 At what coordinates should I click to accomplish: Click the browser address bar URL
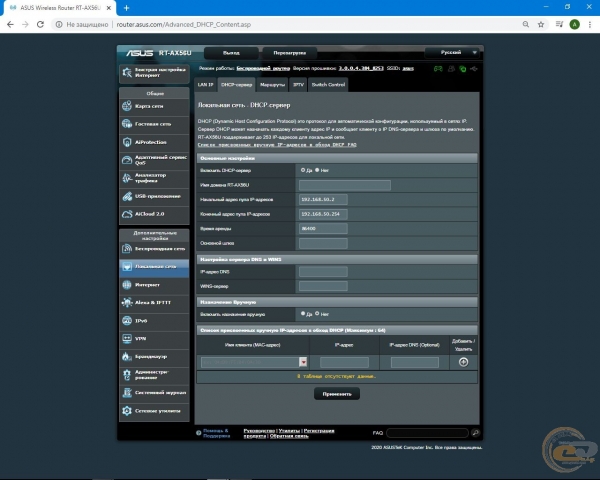click(184, 24)
